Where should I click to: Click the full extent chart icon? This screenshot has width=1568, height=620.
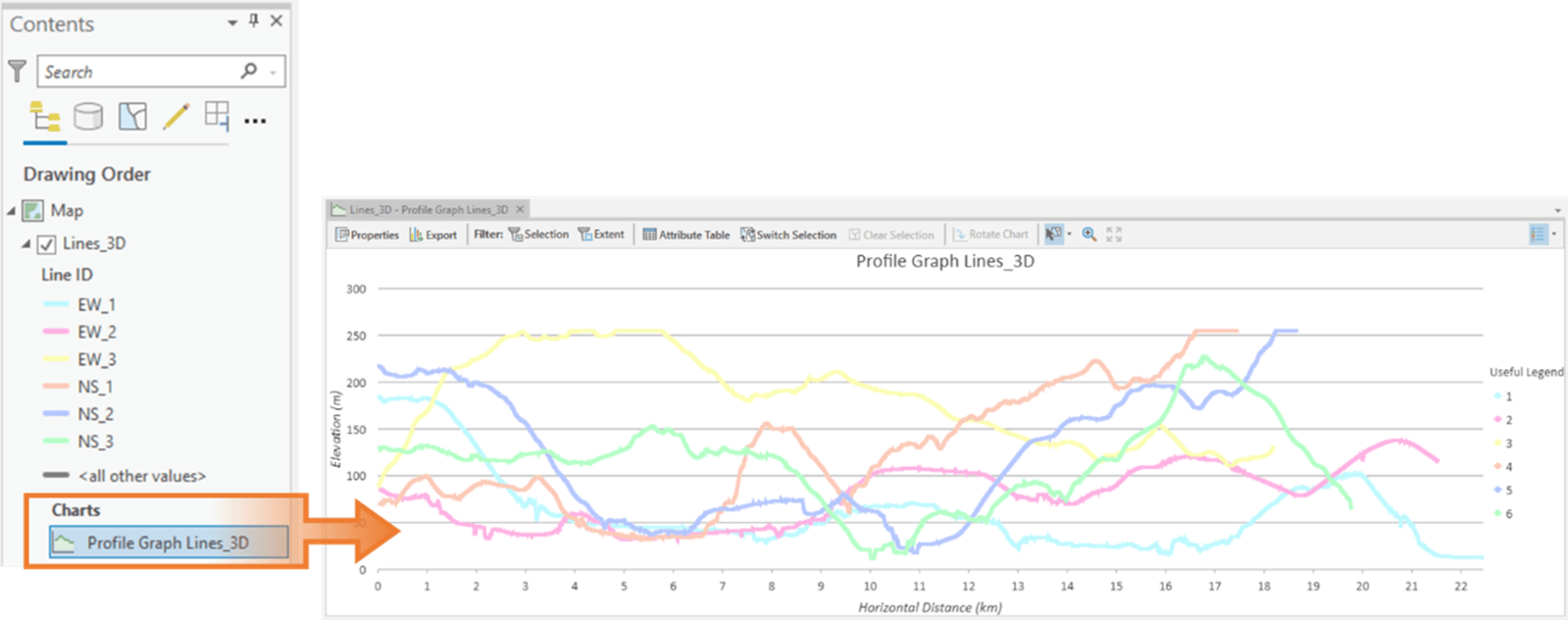pos(1114,234)
